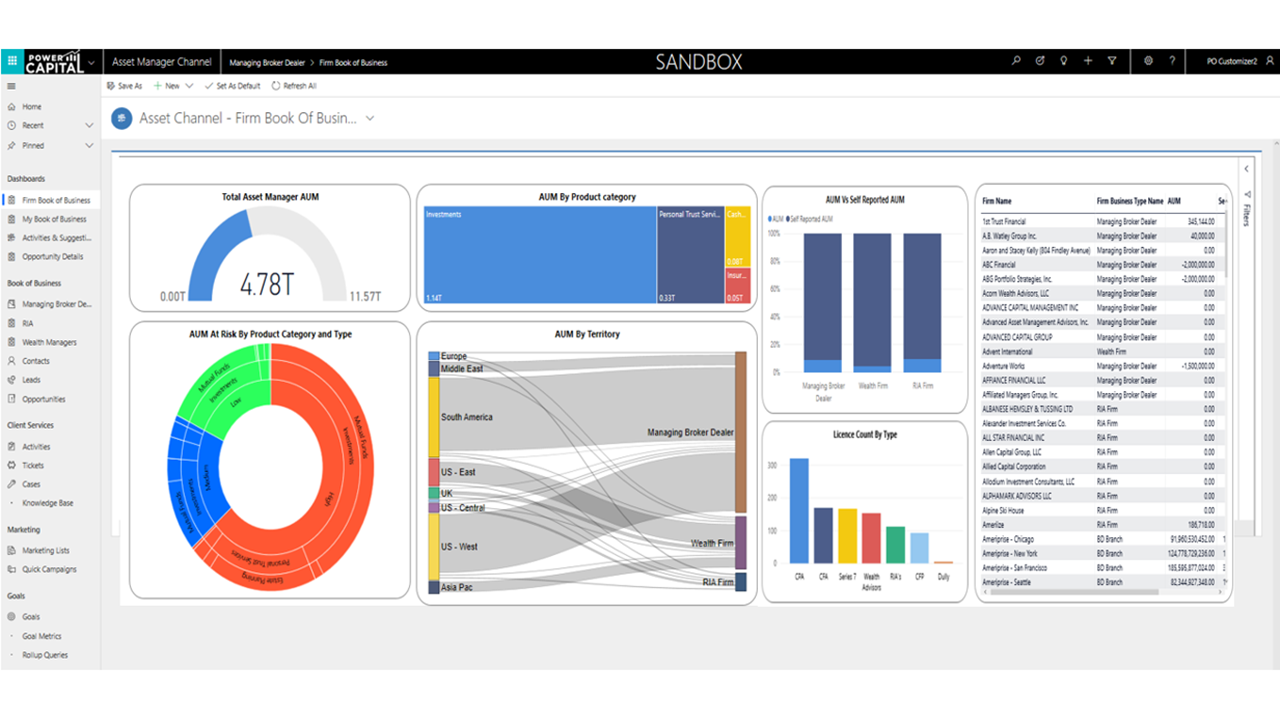Select the Ameriprise - Chicago row
This screenshot has height=720, width=1280.
click(1104, 539)
